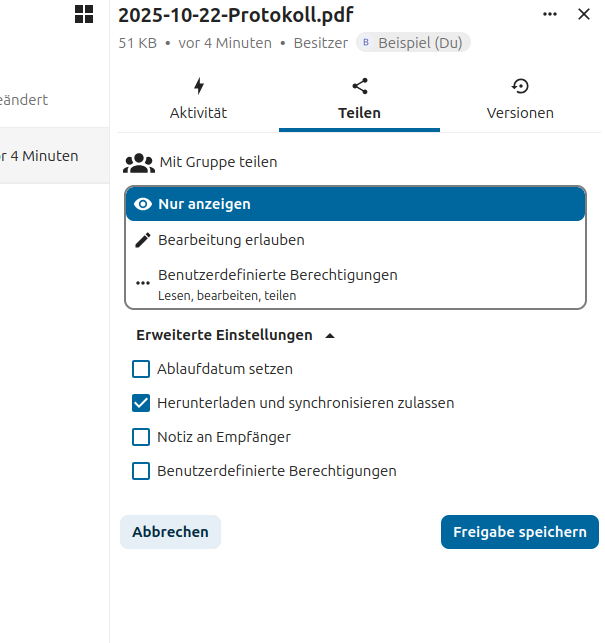
Task: Click the grid view icon
Action: tap(84, 14)
